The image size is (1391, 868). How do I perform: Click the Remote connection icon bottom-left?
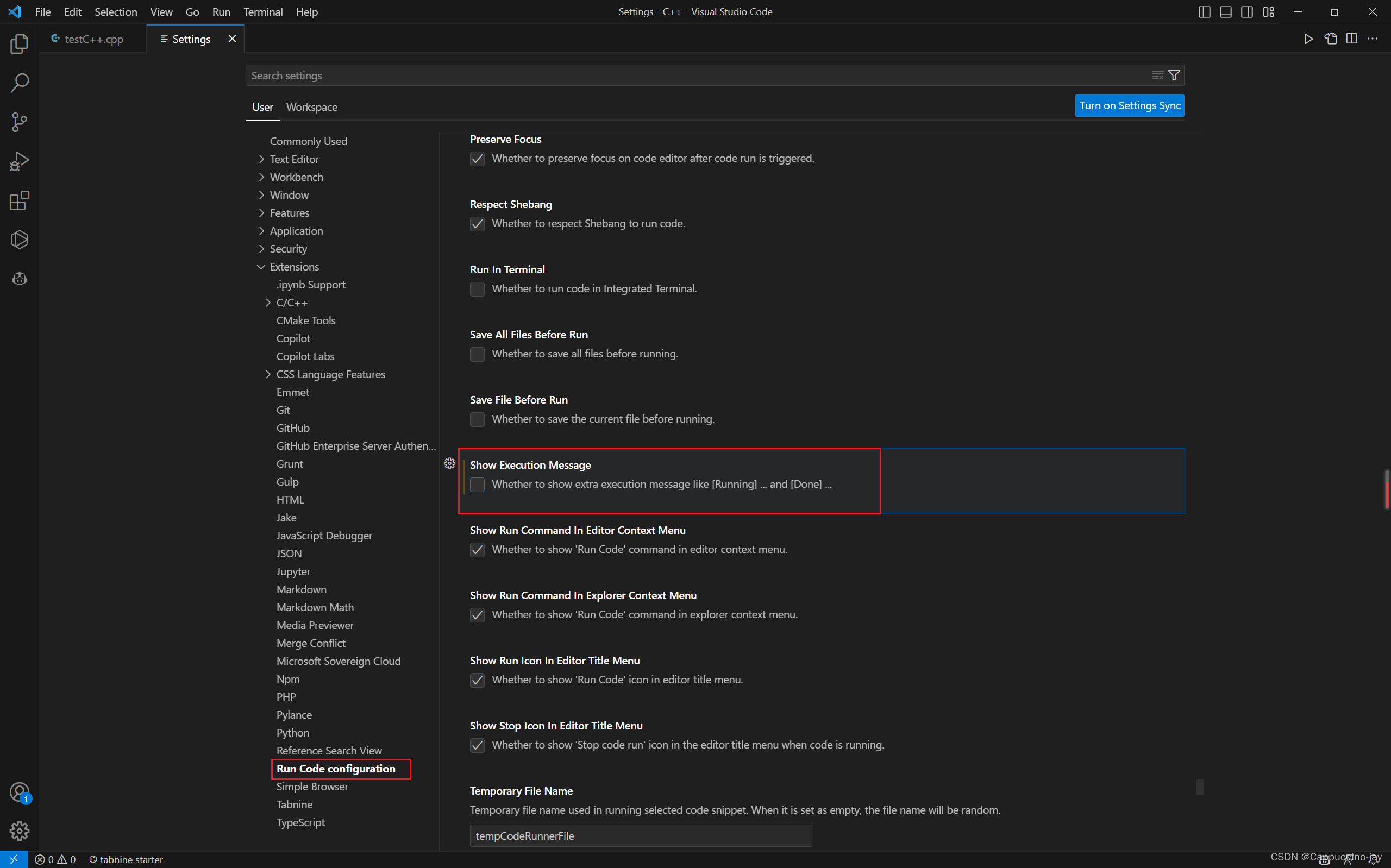click(13, 858)
